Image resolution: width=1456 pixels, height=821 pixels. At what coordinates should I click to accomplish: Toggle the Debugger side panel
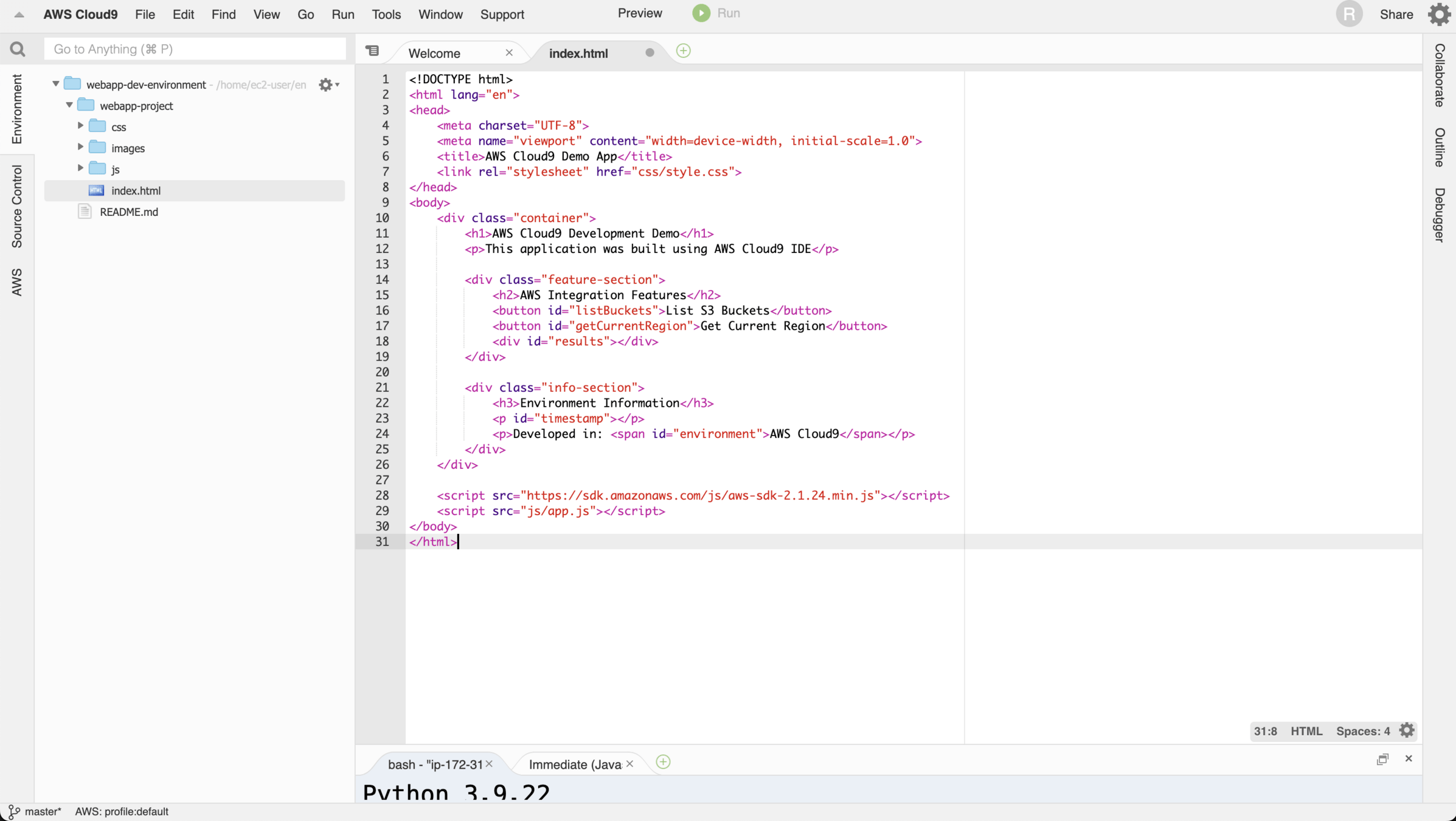[1439, 215]
